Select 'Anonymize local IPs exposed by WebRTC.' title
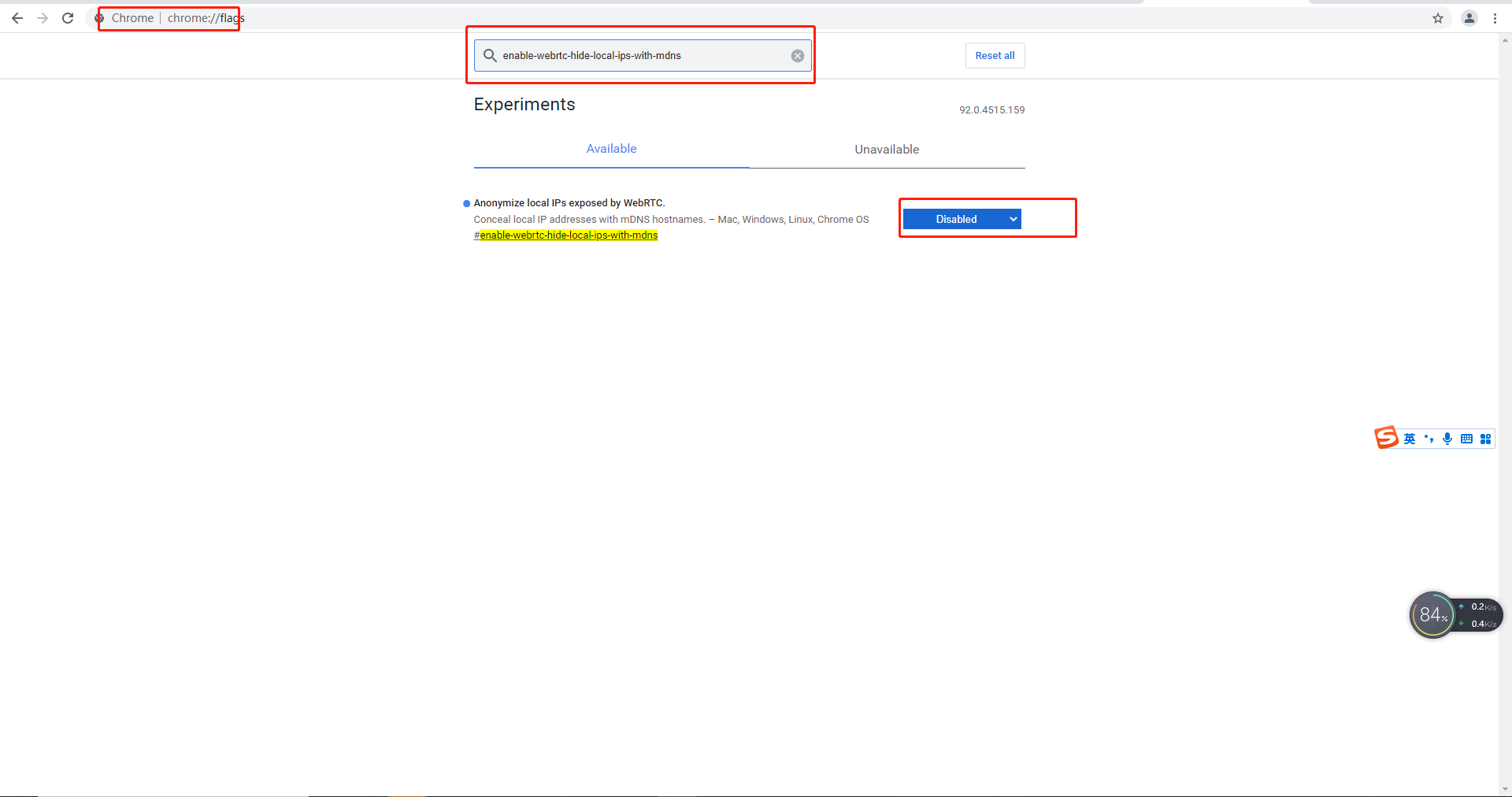Image resolution: width=1512 pixels, height=797 pixels. (569, 203)
